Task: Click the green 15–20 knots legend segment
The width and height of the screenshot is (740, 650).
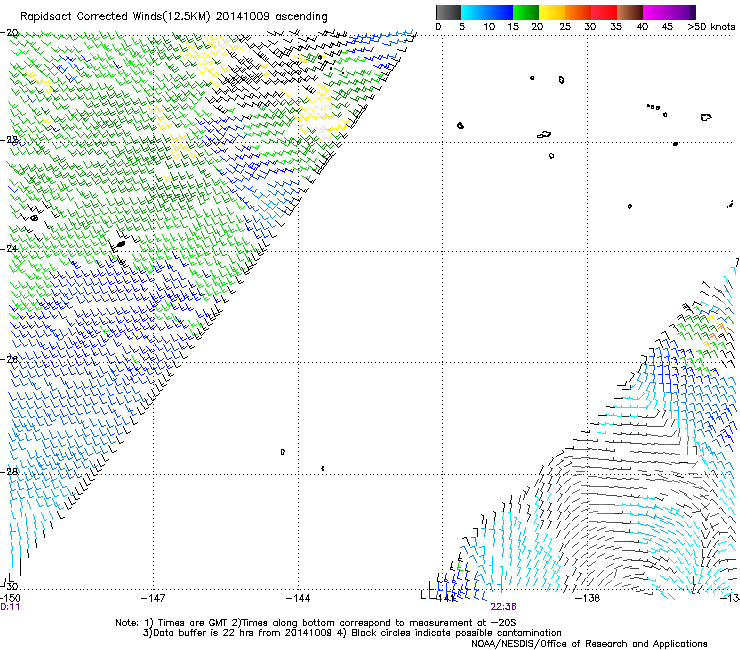Action: coord(526,12)
